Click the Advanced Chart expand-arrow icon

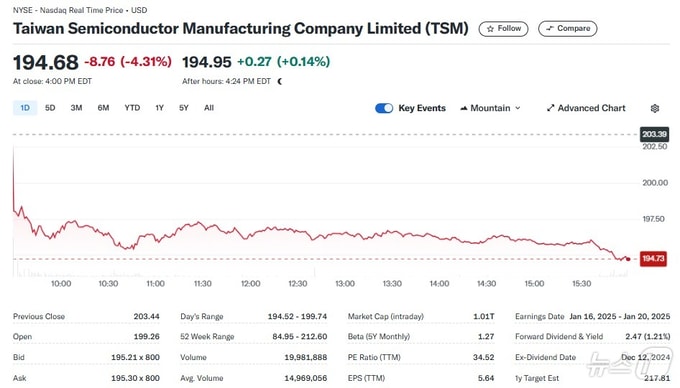550,108
